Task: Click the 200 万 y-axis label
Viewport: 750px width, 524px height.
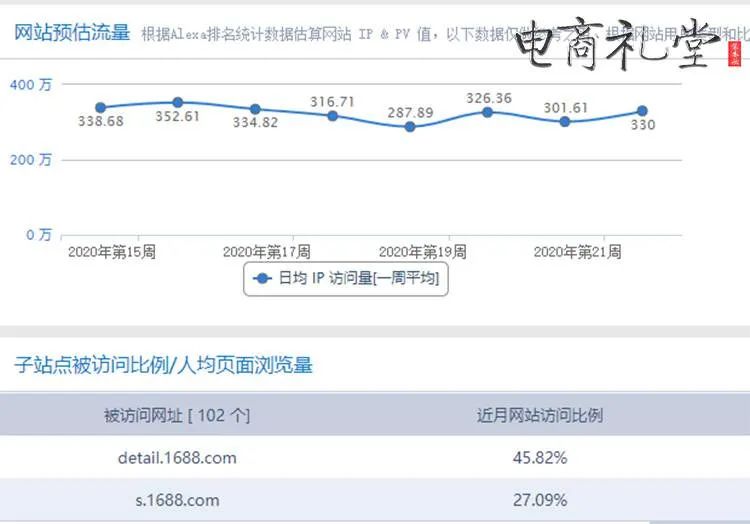Action: 31,160
